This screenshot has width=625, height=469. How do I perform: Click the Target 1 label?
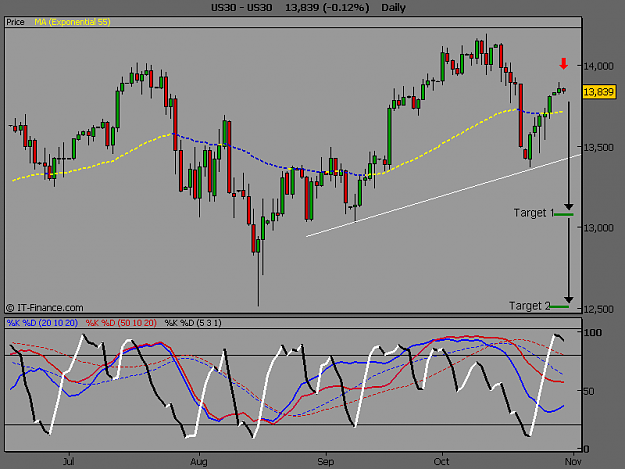534,213
